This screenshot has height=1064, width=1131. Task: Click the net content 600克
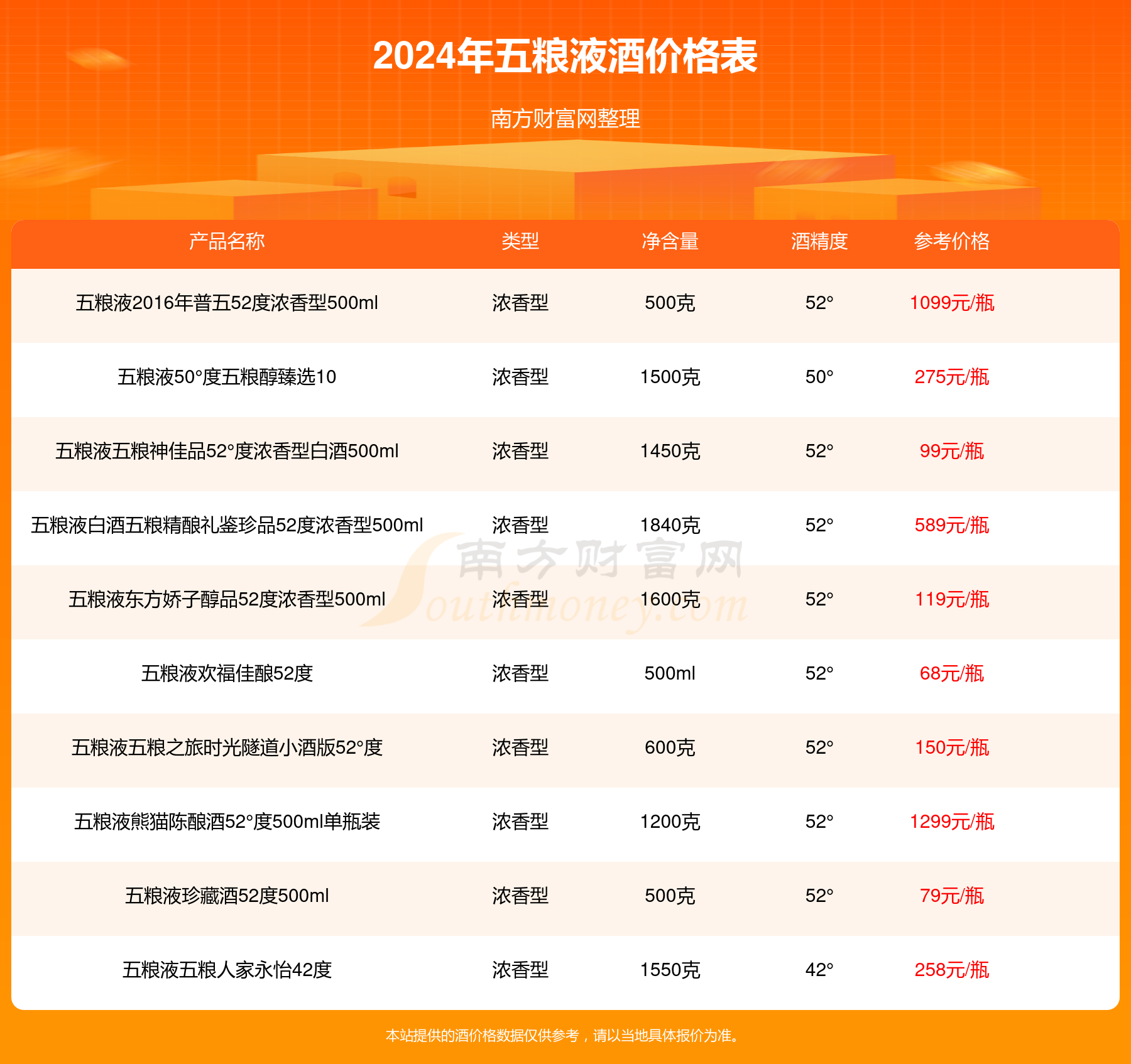coord(670,747)
